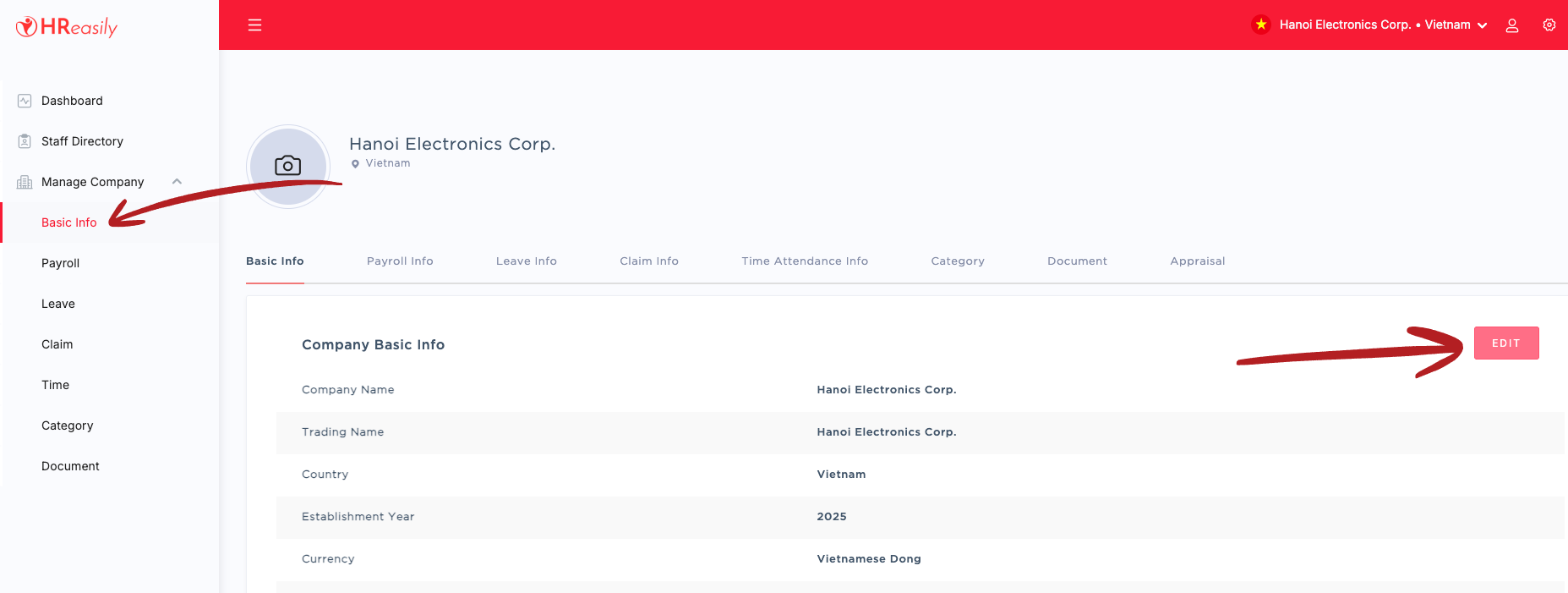Click the Trading Name label
Viewport: 1568px width, 593px height.
pyautogui.click(x=342, y=432)
